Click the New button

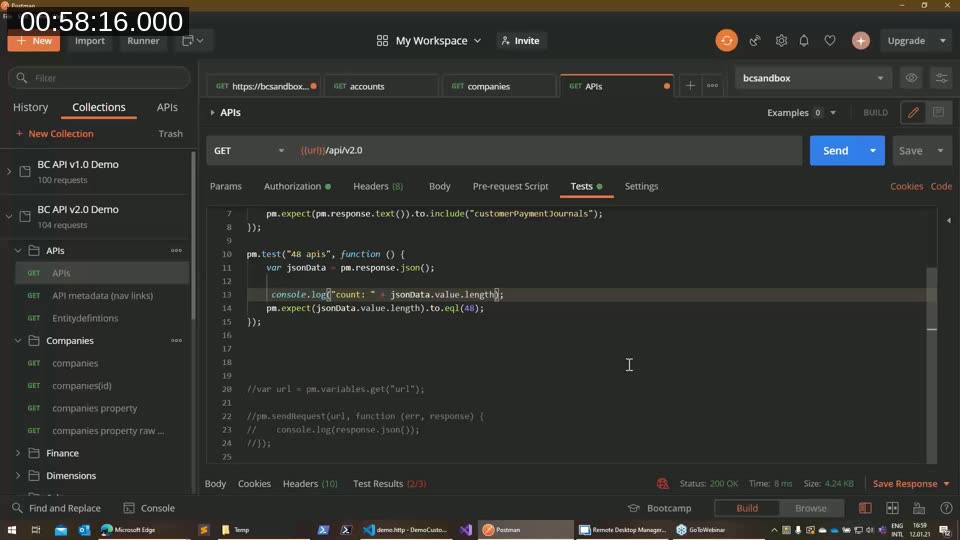point(34,40)
